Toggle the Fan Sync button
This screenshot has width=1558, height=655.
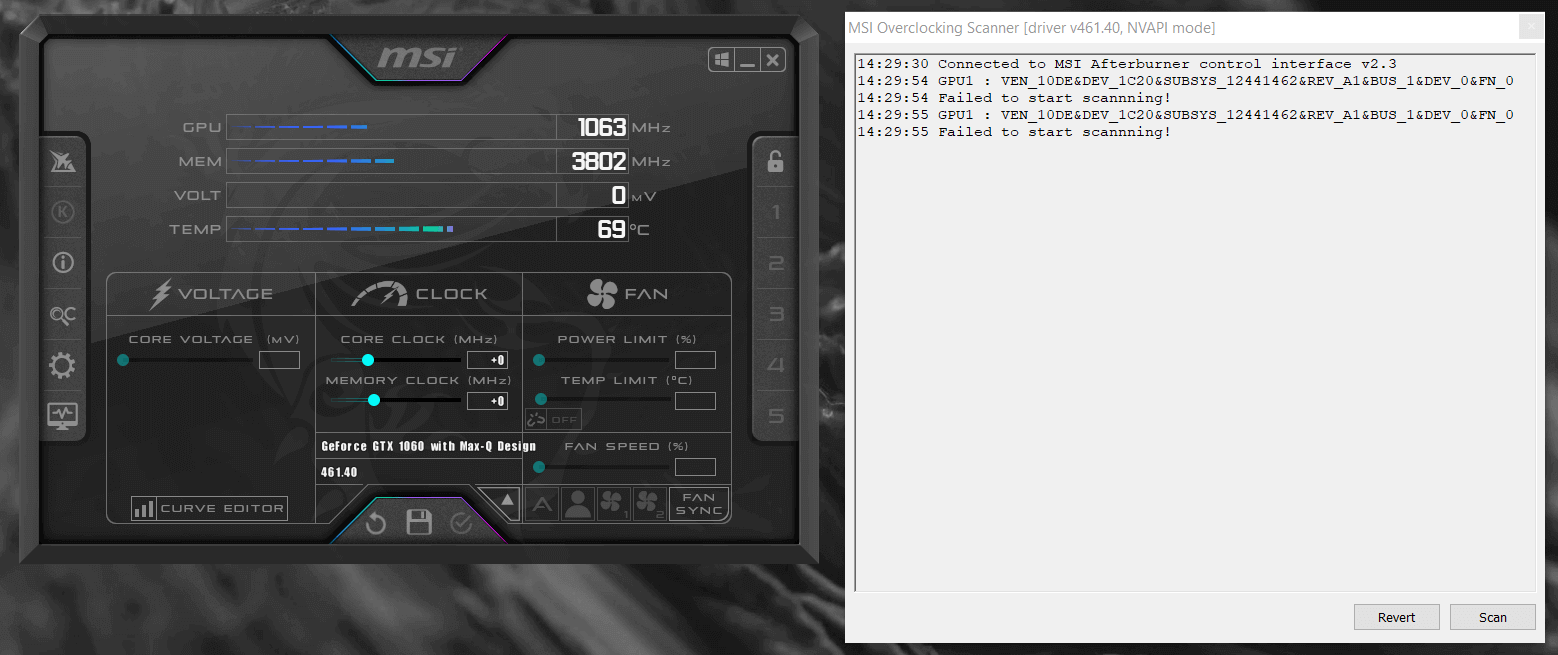699,504
